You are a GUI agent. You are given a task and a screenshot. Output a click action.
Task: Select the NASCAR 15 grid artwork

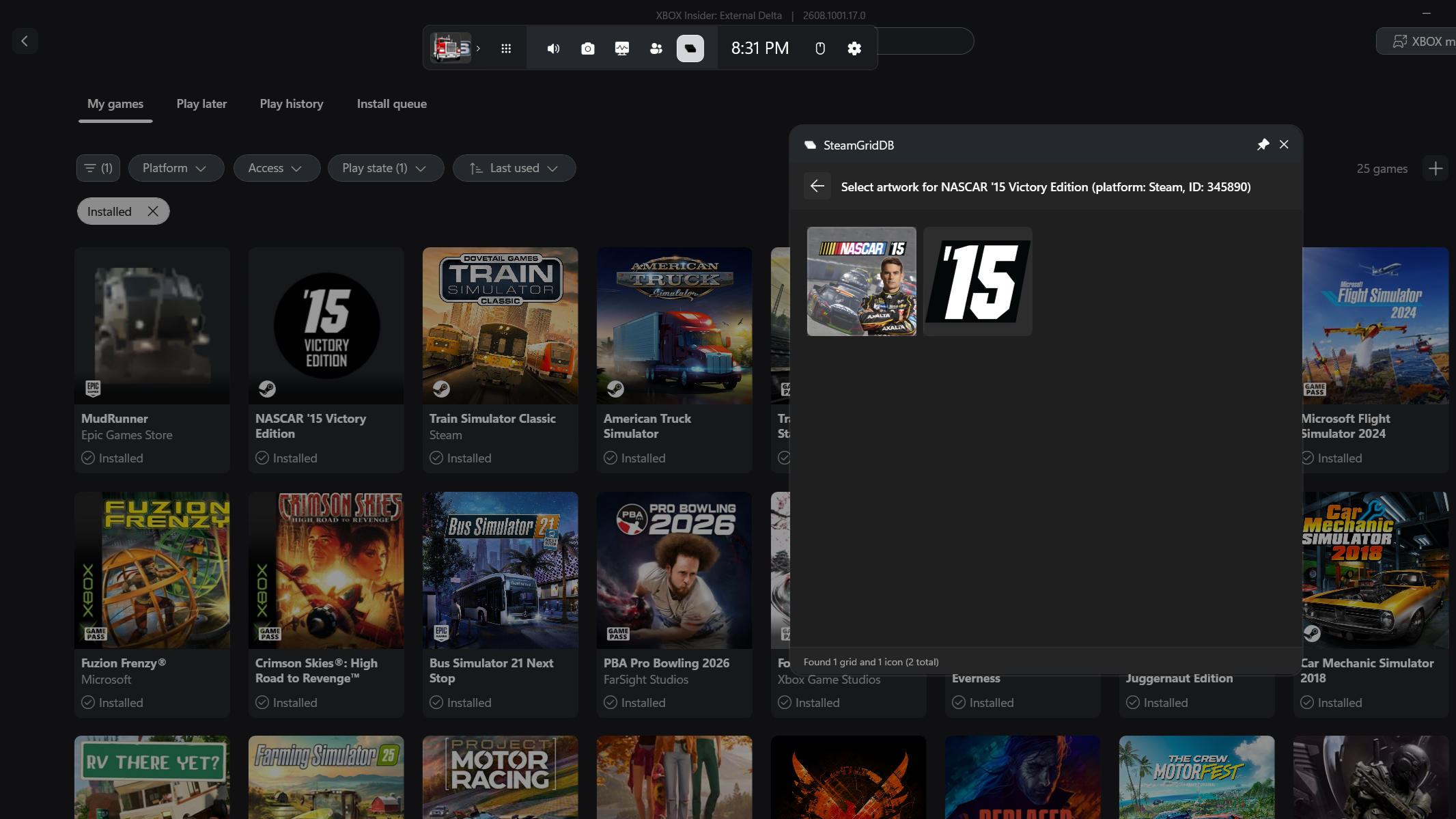point(862,281)
